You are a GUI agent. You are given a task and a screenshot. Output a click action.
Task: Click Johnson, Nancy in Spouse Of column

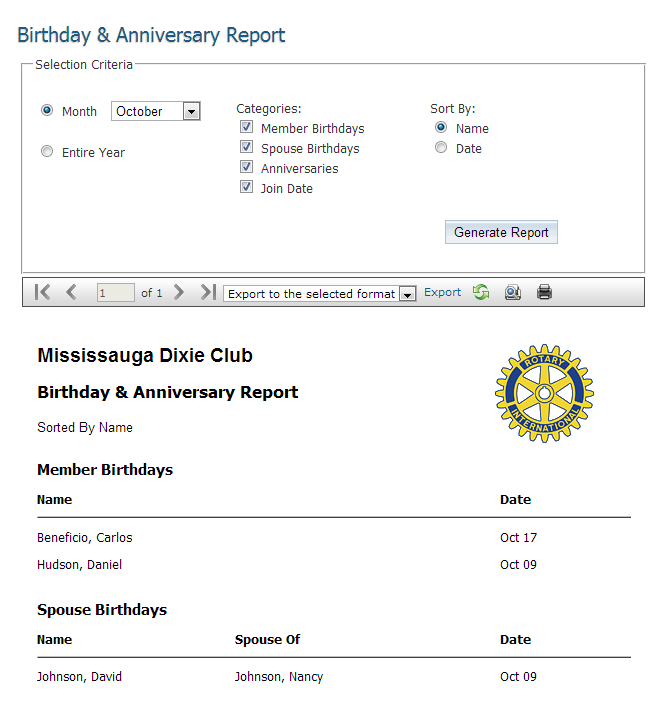(279, 677)
